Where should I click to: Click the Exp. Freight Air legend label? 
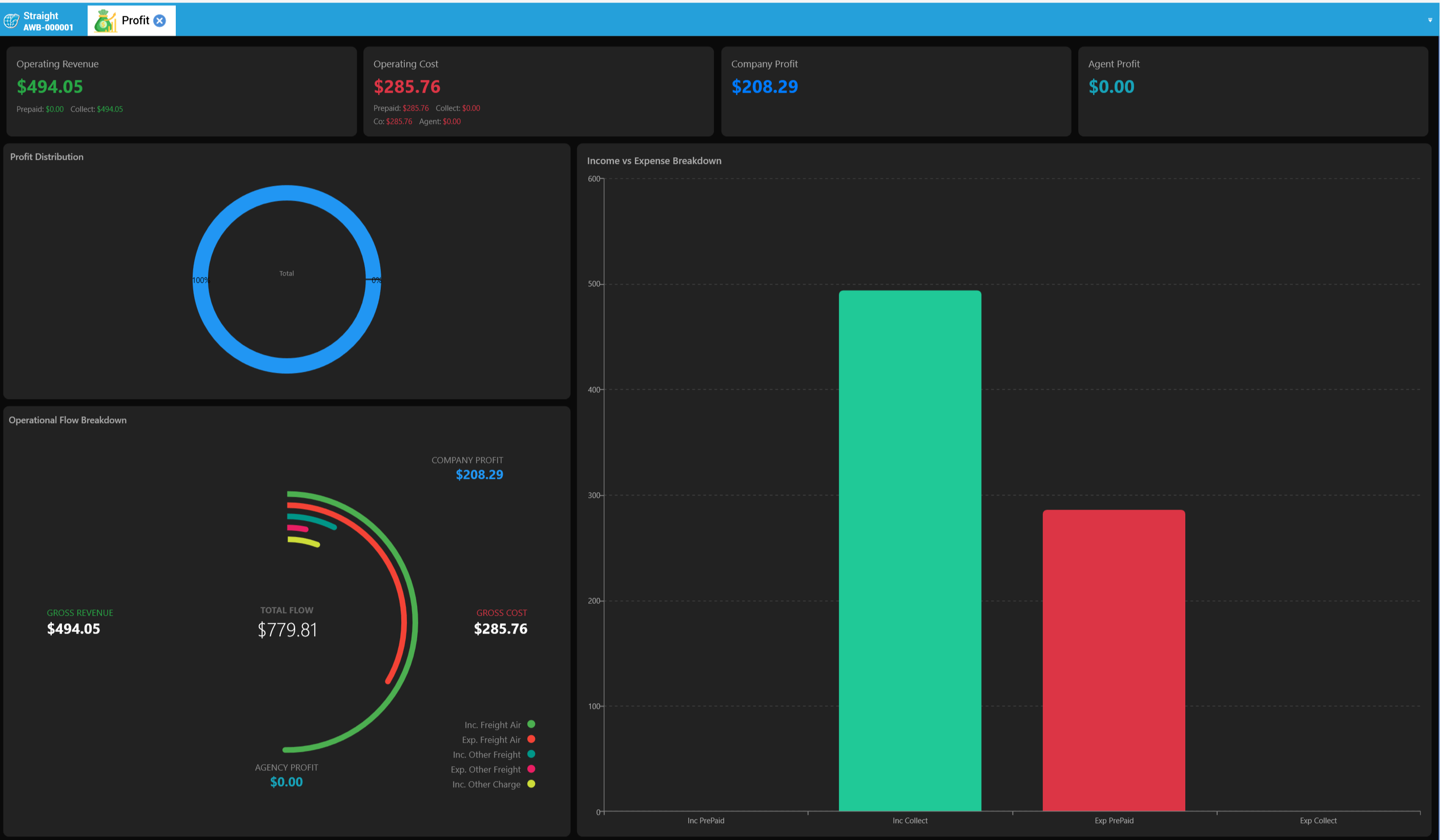[x=491, y=740]
